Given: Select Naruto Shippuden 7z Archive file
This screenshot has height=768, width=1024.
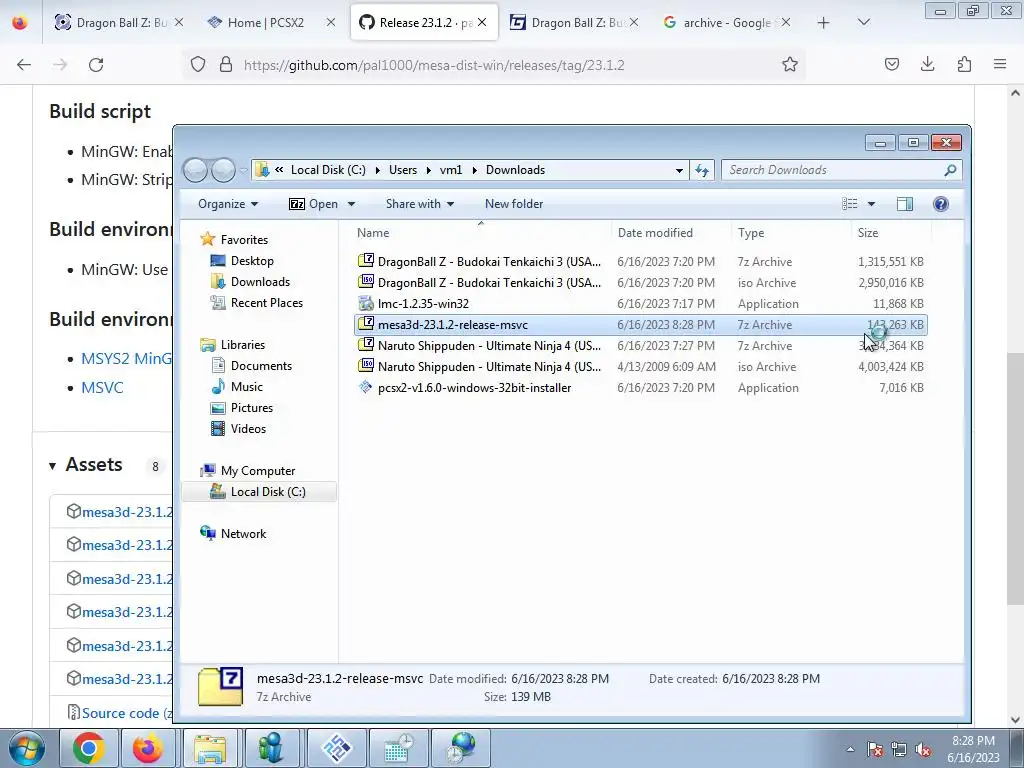Looking at the screenshot, I should click(x=640, y=345).
